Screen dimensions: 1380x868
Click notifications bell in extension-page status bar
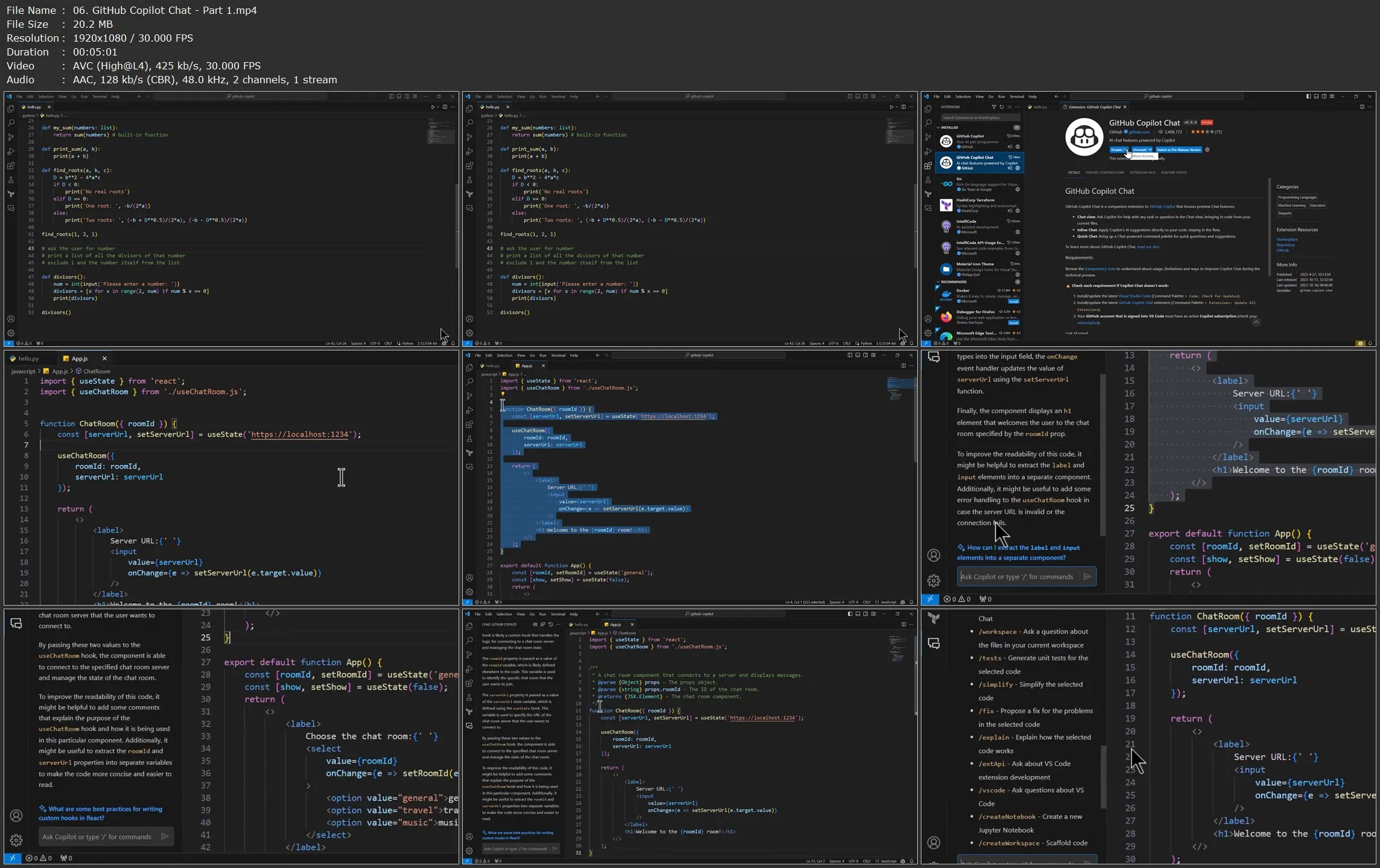[1370, 343]
